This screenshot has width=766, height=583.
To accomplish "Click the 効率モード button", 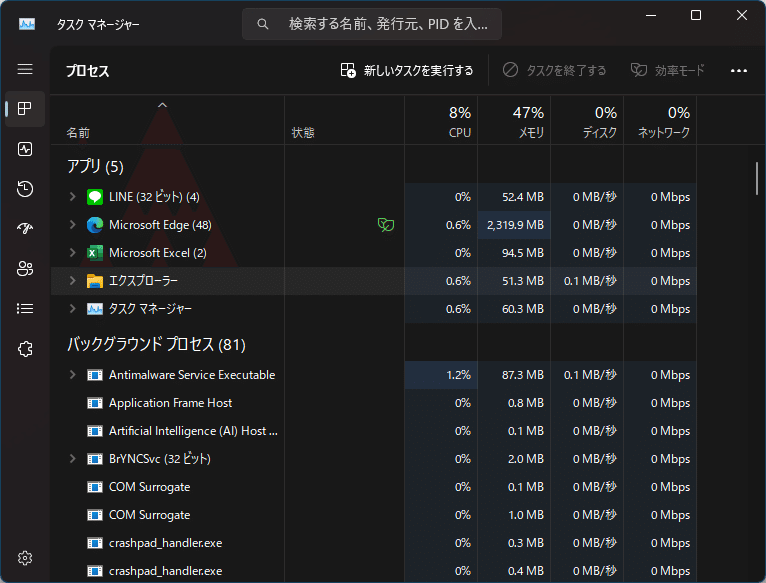I will coord(668,71).
